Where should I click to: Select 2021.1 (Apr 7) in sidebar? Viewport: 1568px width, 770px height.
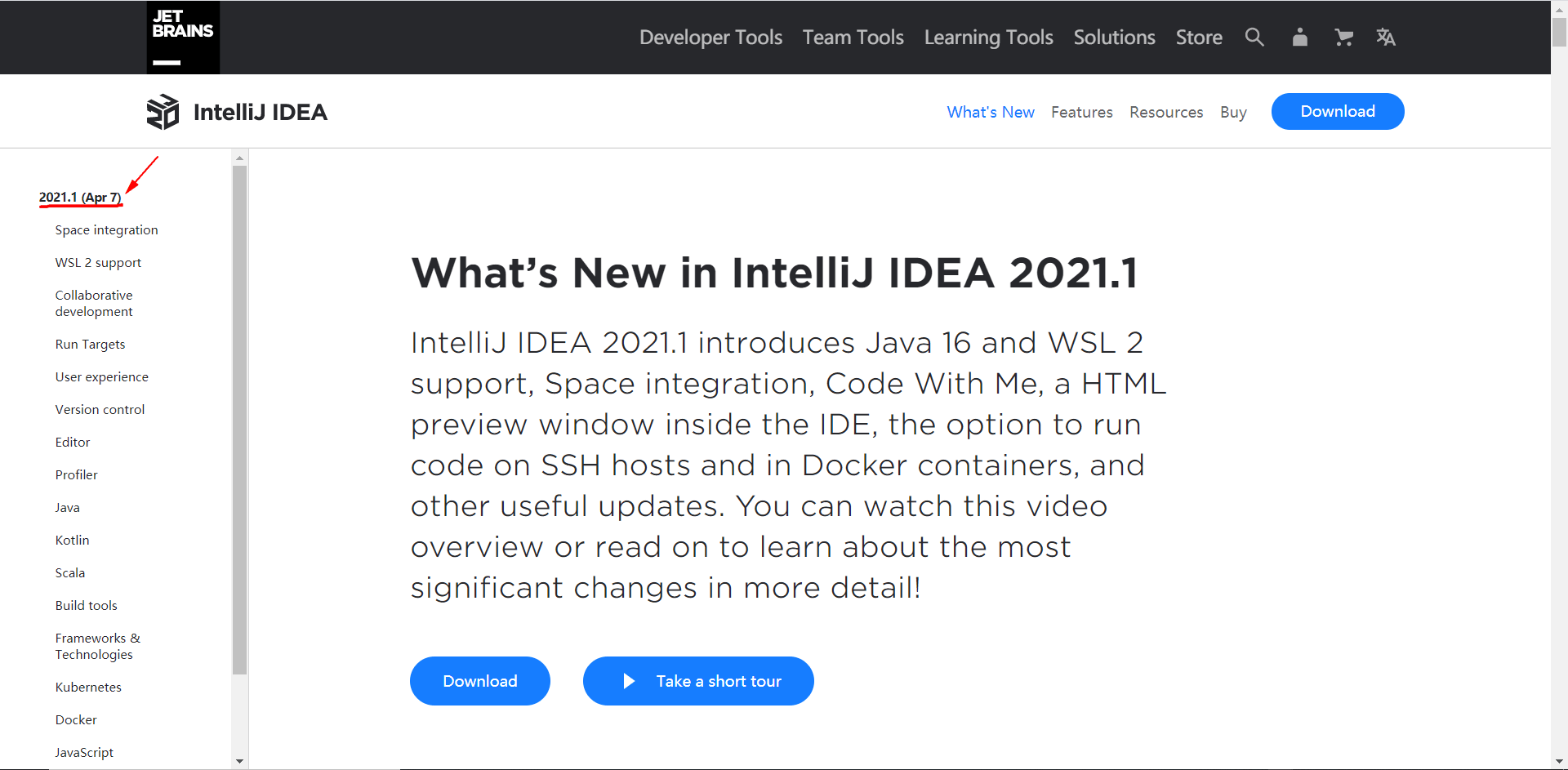pos(80,198)
